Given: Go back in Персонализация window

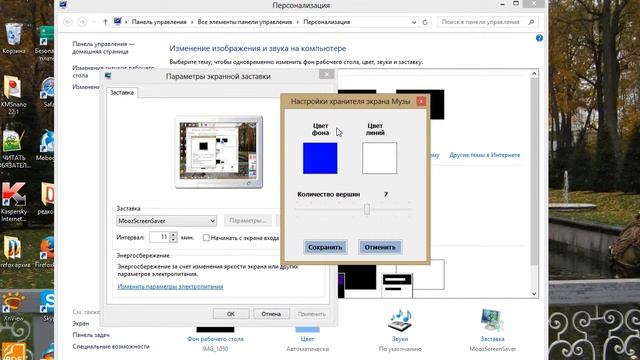Looking at the screenshot, I should [x=68, y=22].
